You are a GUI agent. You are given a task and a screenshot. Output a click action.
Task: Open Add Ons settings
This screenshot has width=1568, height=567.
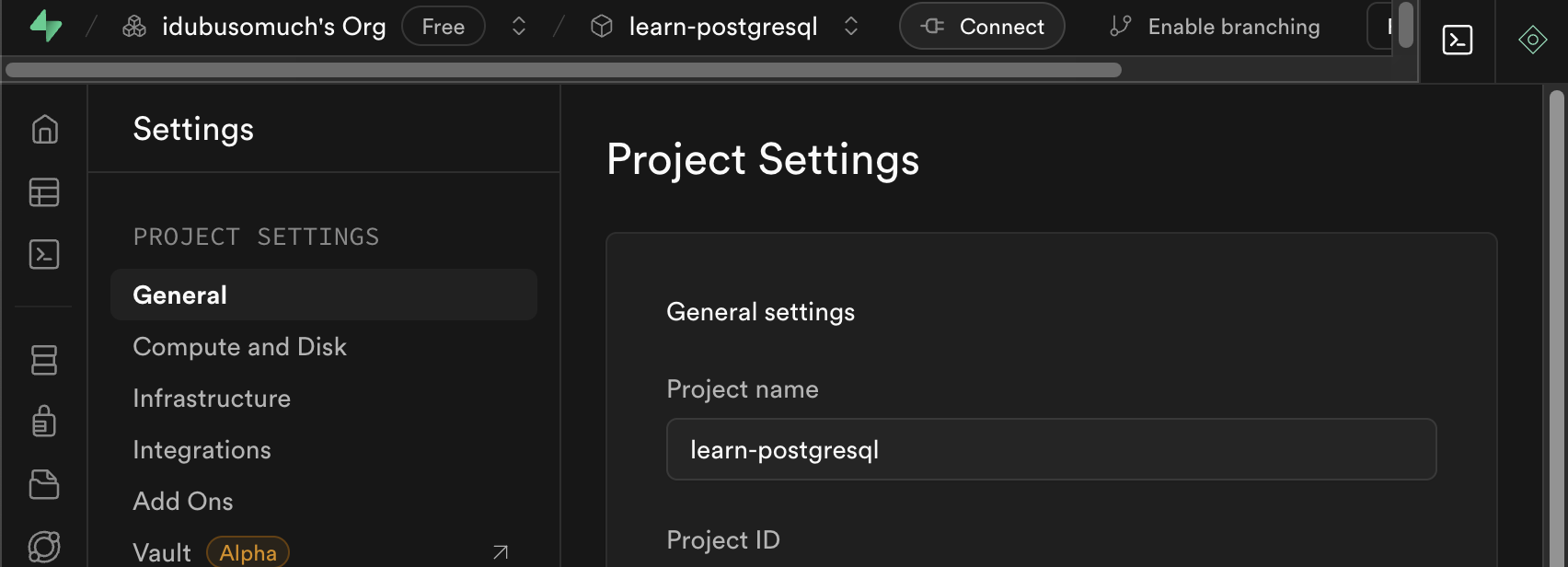click(x=183, y=502)
